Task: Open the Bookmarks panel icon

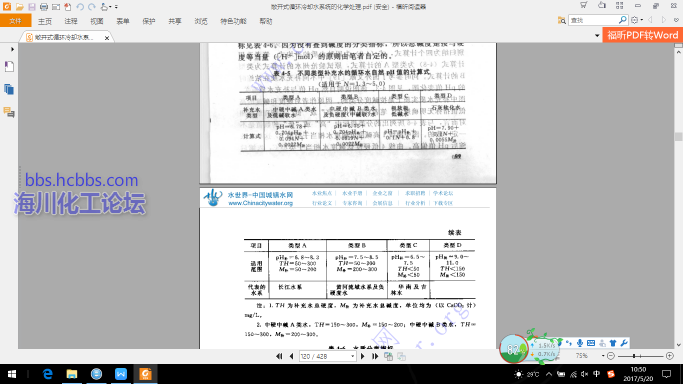Action: pos(9,67)
